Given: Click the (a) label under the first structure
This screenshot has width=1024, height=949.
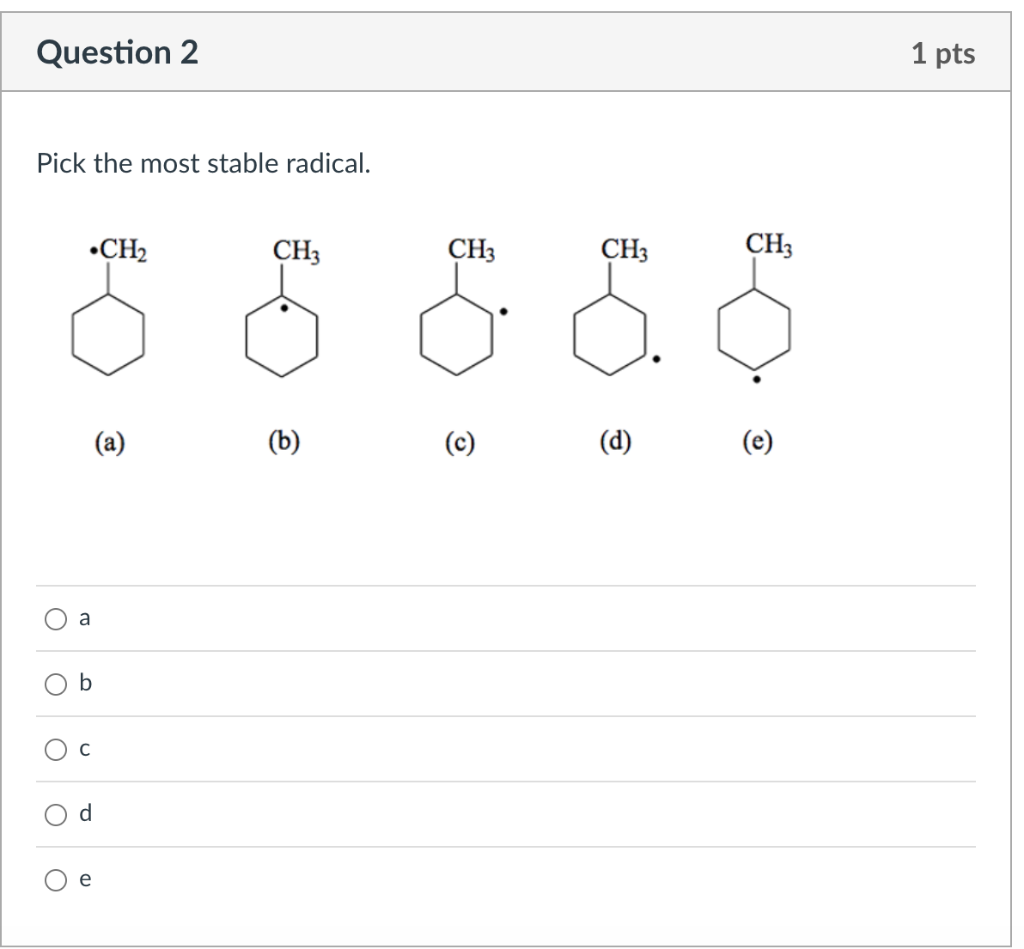Looking at the screenshot, I should (108, 441).
